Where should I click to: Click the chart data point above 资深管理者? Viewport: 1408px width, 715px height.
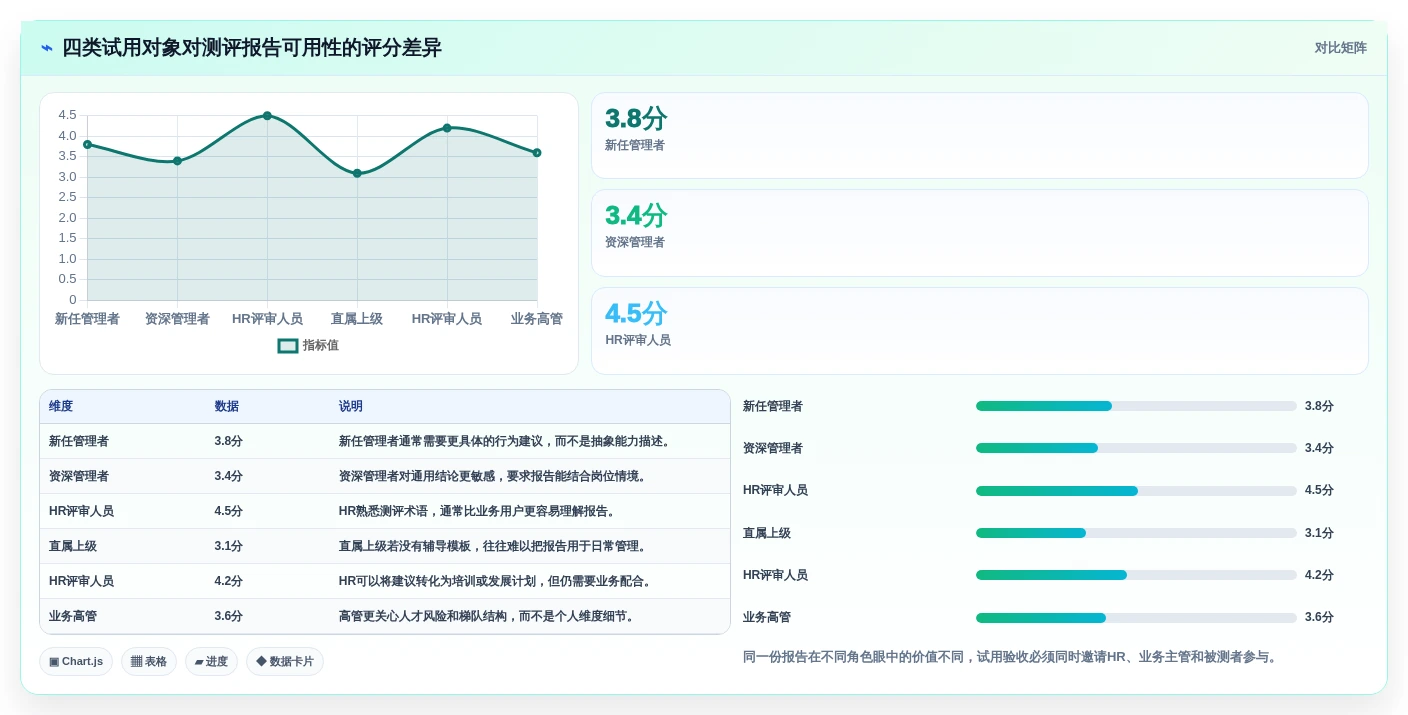pos(177,161)
